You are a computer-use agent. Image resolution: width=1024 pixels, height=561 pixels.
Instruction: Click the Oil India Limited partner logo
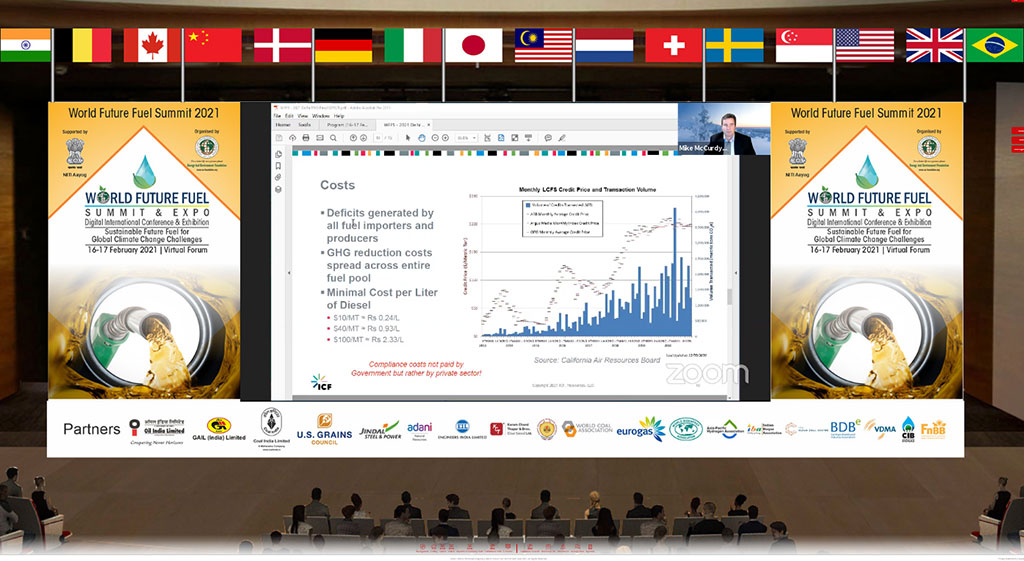(x=157, y=430)
